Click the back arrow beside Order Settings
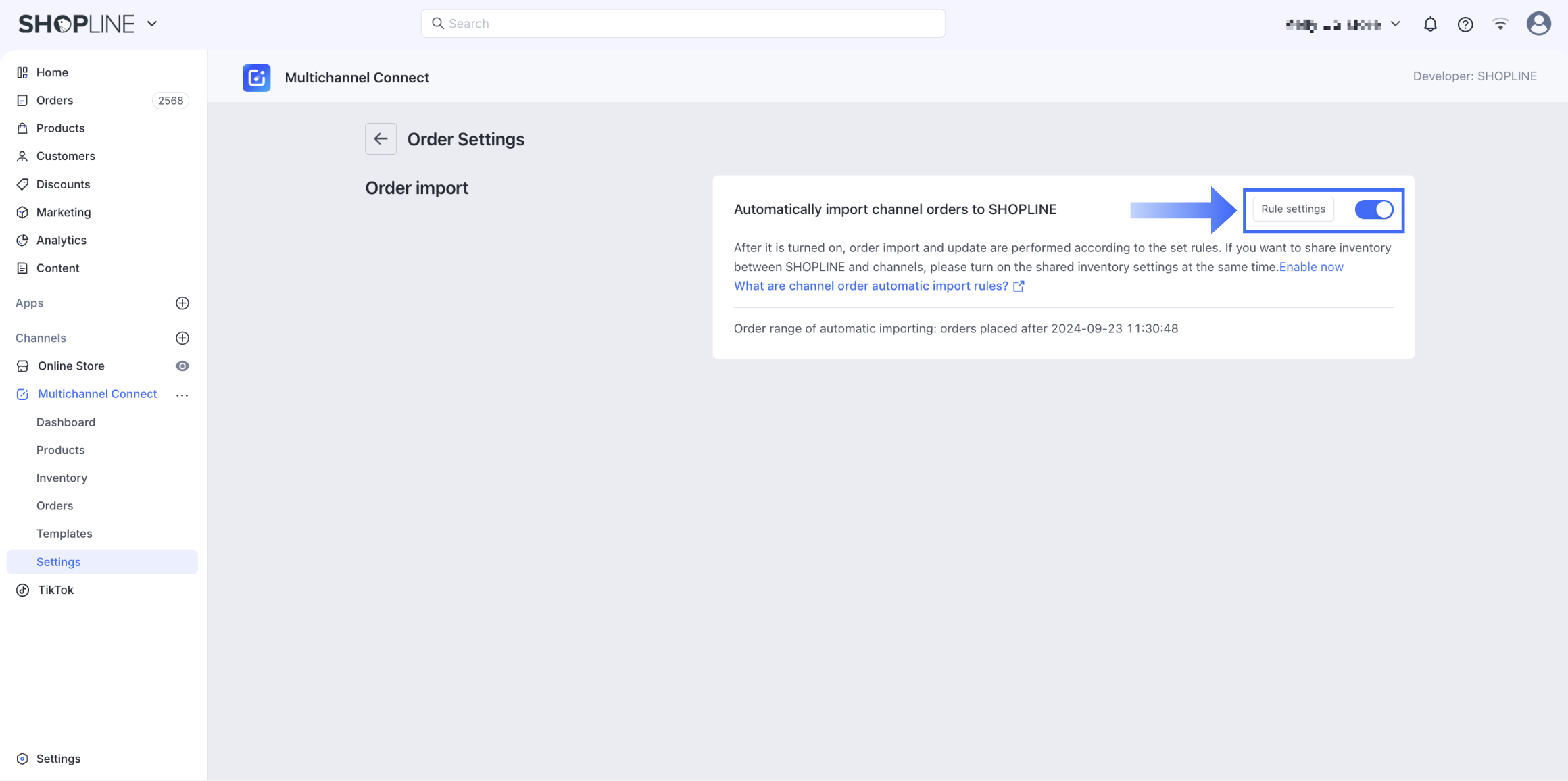 [381, 138]
